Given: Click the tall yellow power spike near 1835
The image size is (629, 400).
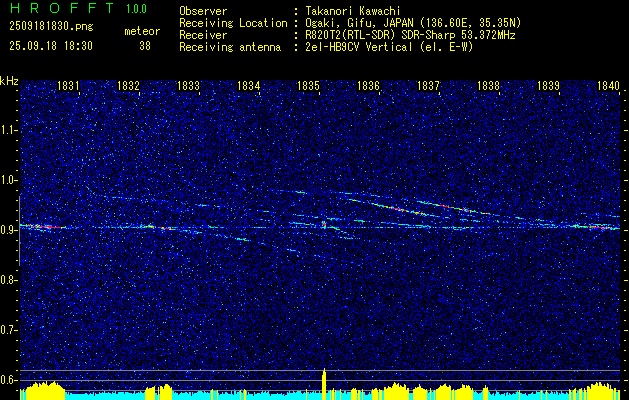Looking at the screenshot, I should coord(324,384).
